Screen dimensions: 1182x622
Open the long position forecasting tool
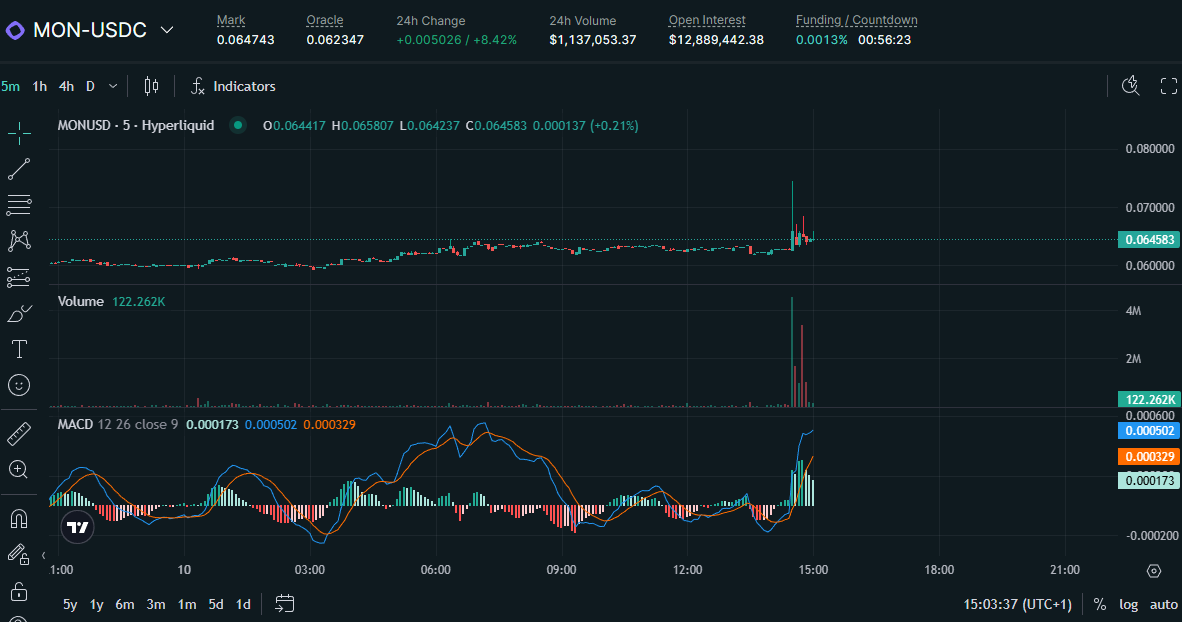tap(19, 277)
